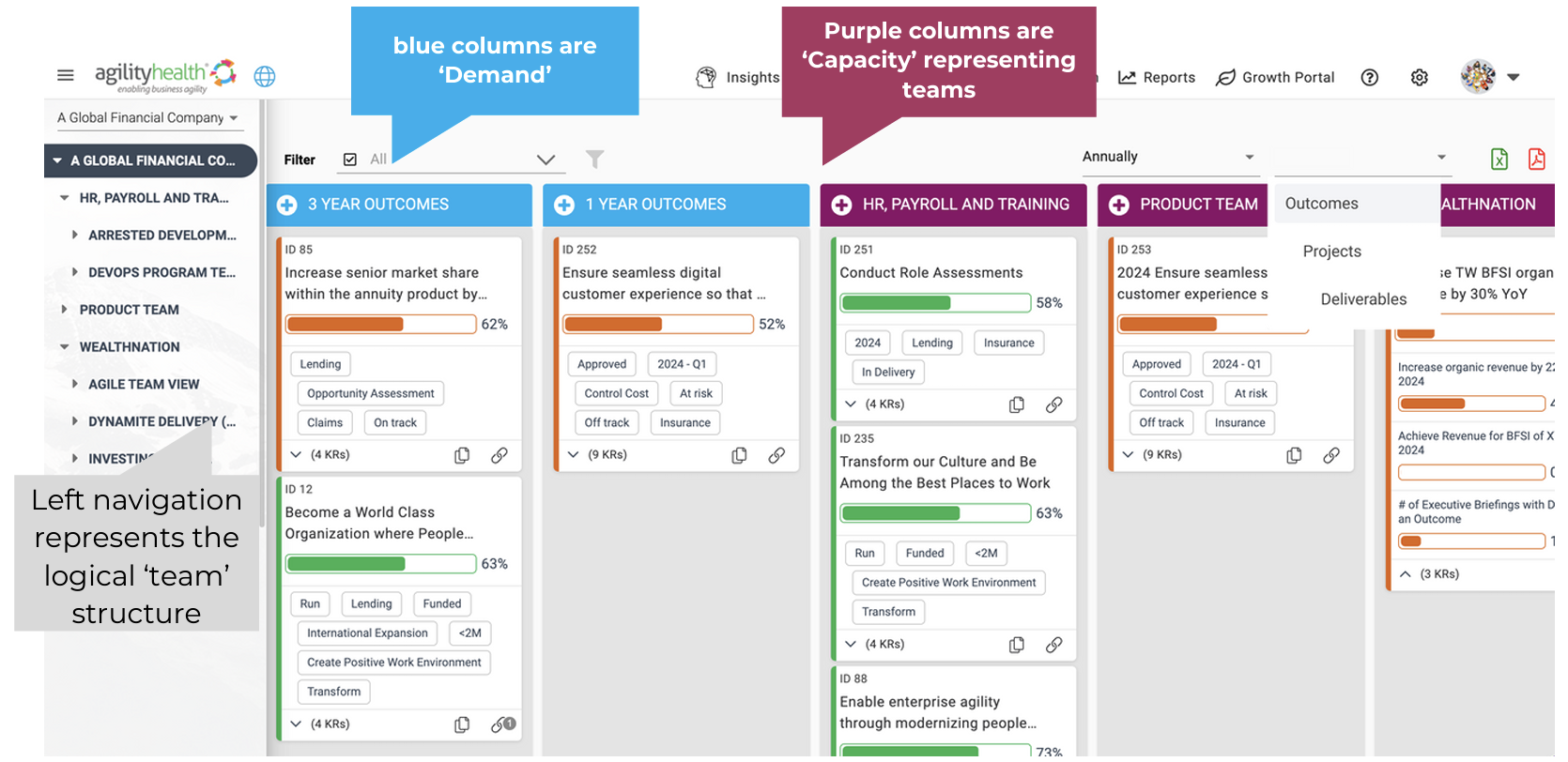Click the funnel filter icon

[x=594, y=160]
